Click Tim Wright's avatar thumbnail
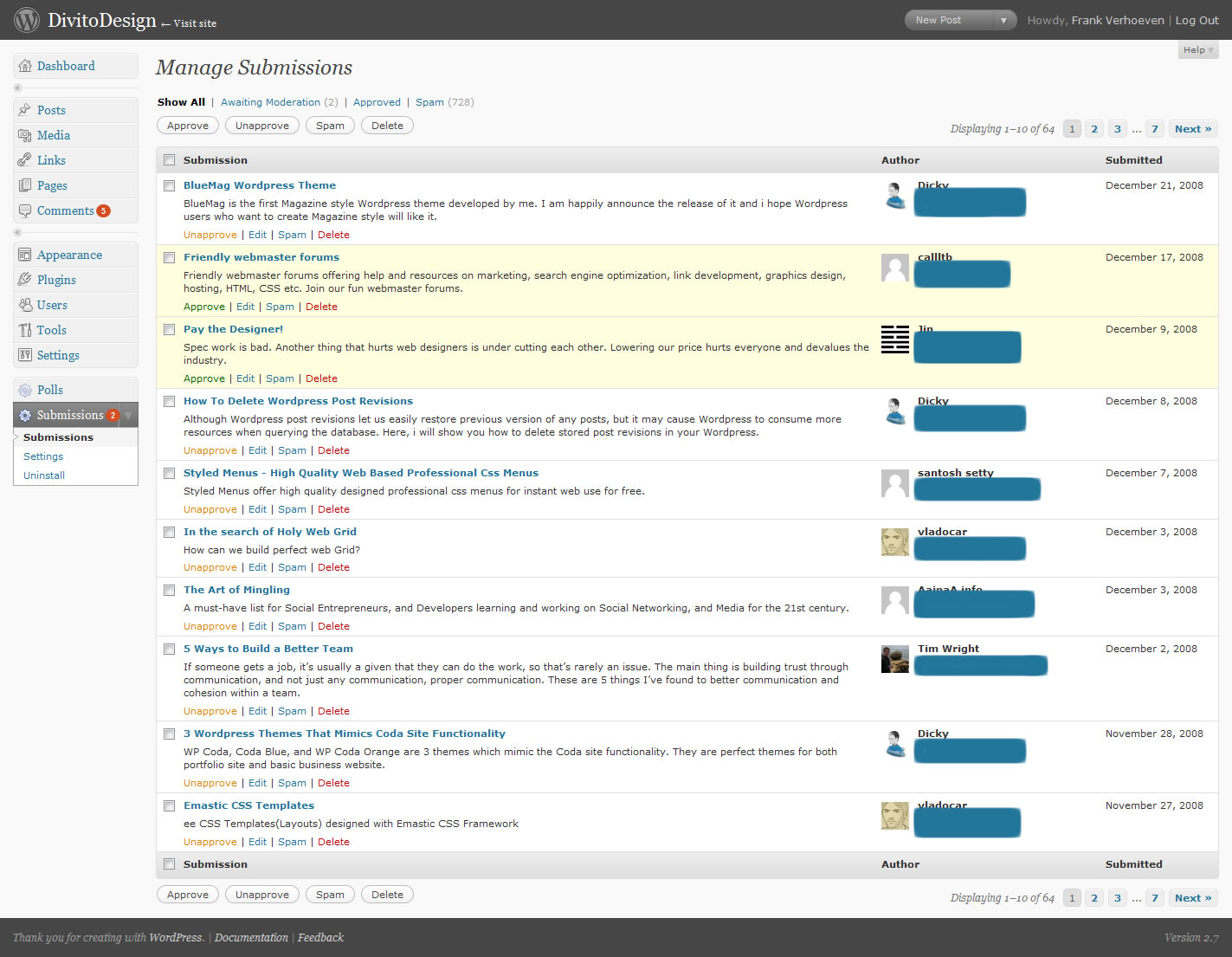This screenshot has height=957, width=1232. (894, 659)
